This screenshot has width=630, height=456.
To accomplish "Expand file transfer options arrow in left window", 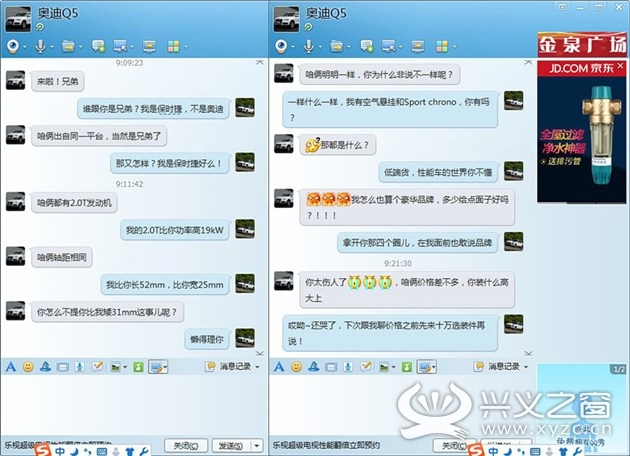I will 80,47.
